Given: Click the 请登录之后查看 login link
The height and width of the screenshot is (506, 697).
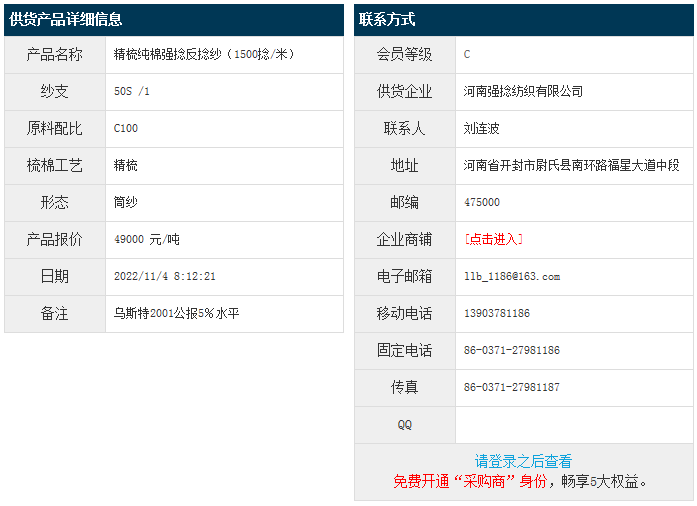Looking at the screenshot, I should [523, 461].
